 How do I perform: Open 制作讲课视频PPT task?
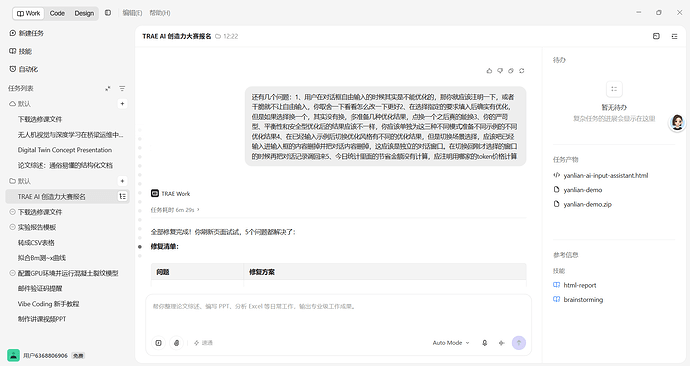(42, 319)
